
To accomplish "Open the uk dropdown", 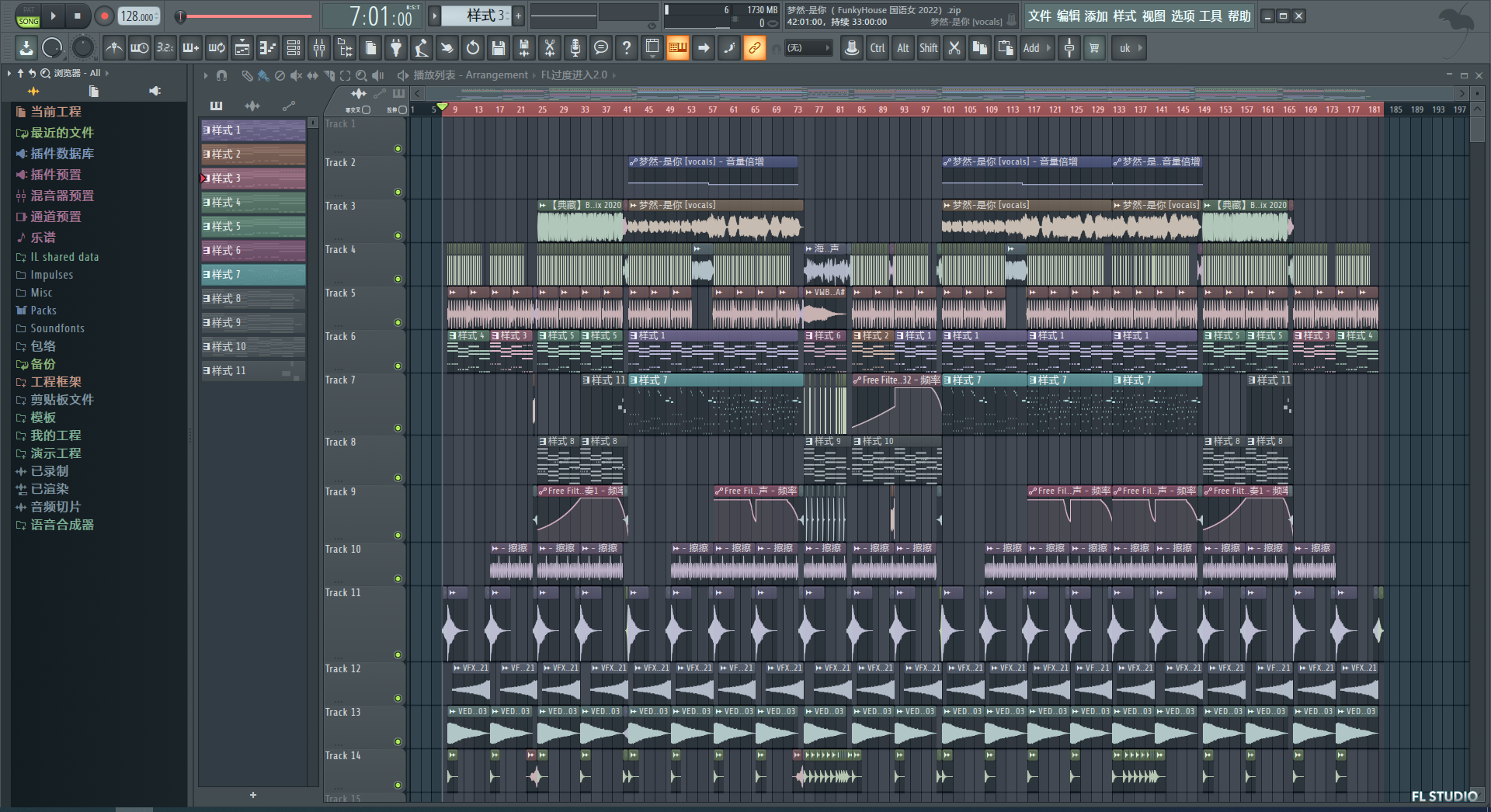I will pyautogui.click(x=1130, y=48).
